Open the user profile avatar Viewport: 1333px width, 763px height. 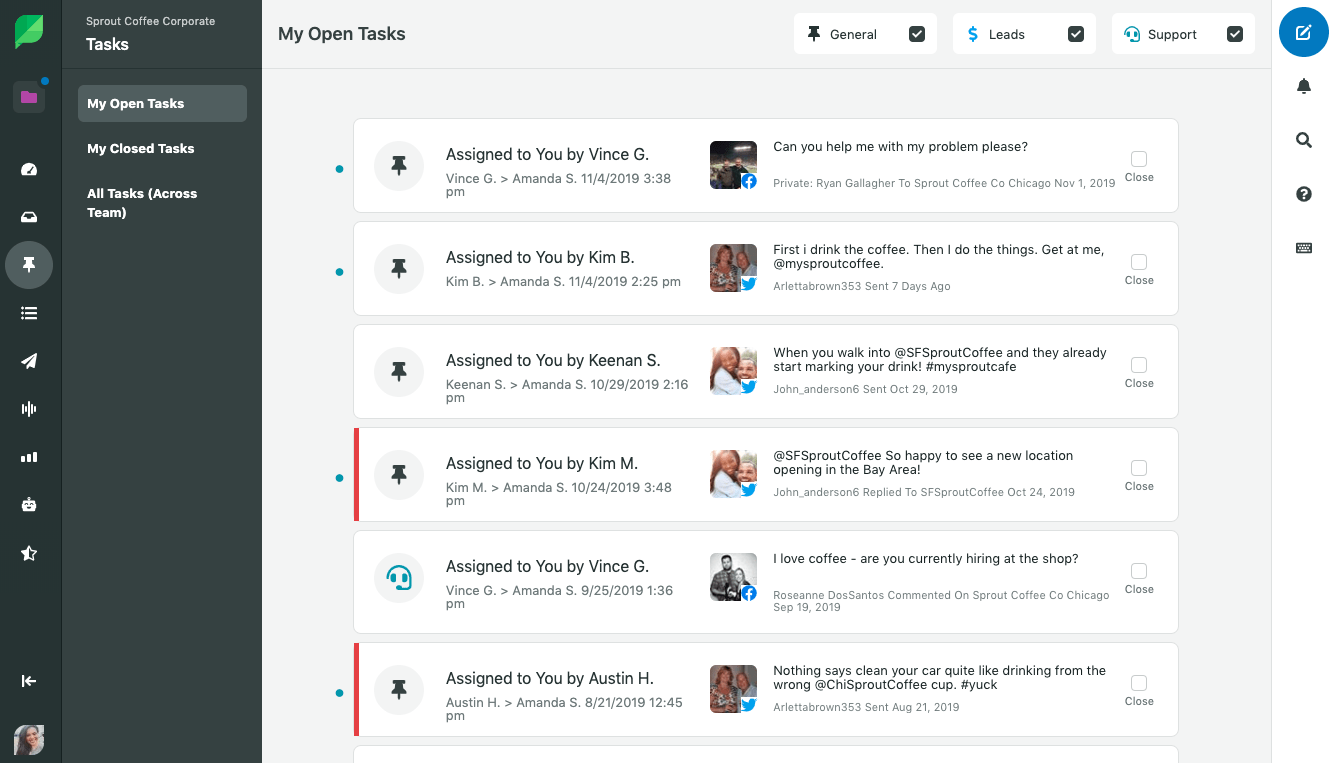(29, 740)
